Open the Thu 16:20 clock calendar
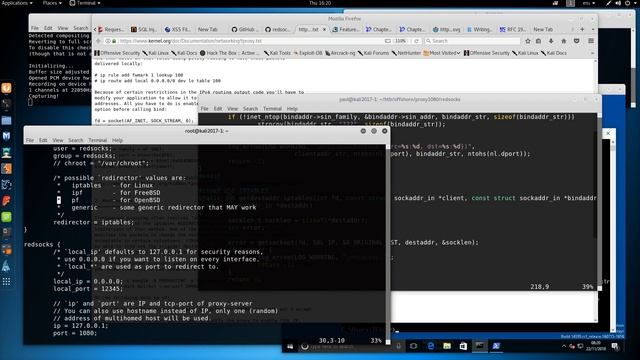640x360 pixels. (320, 3)
